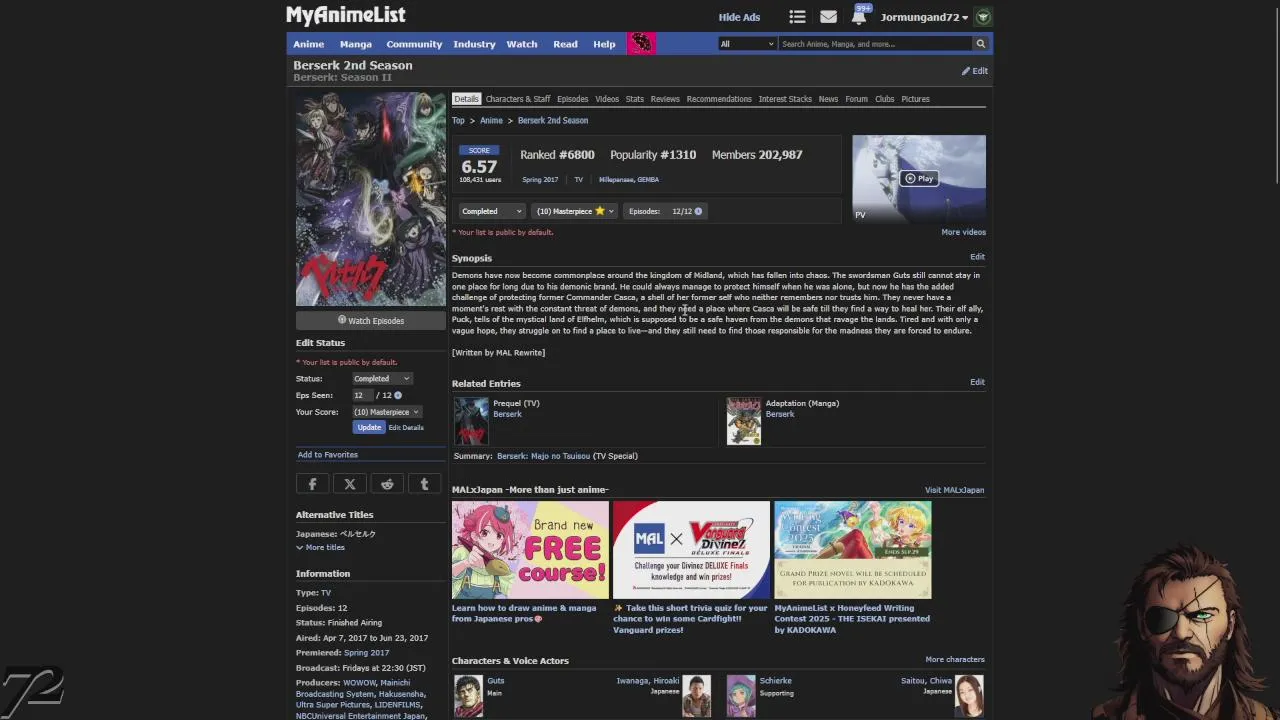Switch to the Reviews tab

pos(665,99)
